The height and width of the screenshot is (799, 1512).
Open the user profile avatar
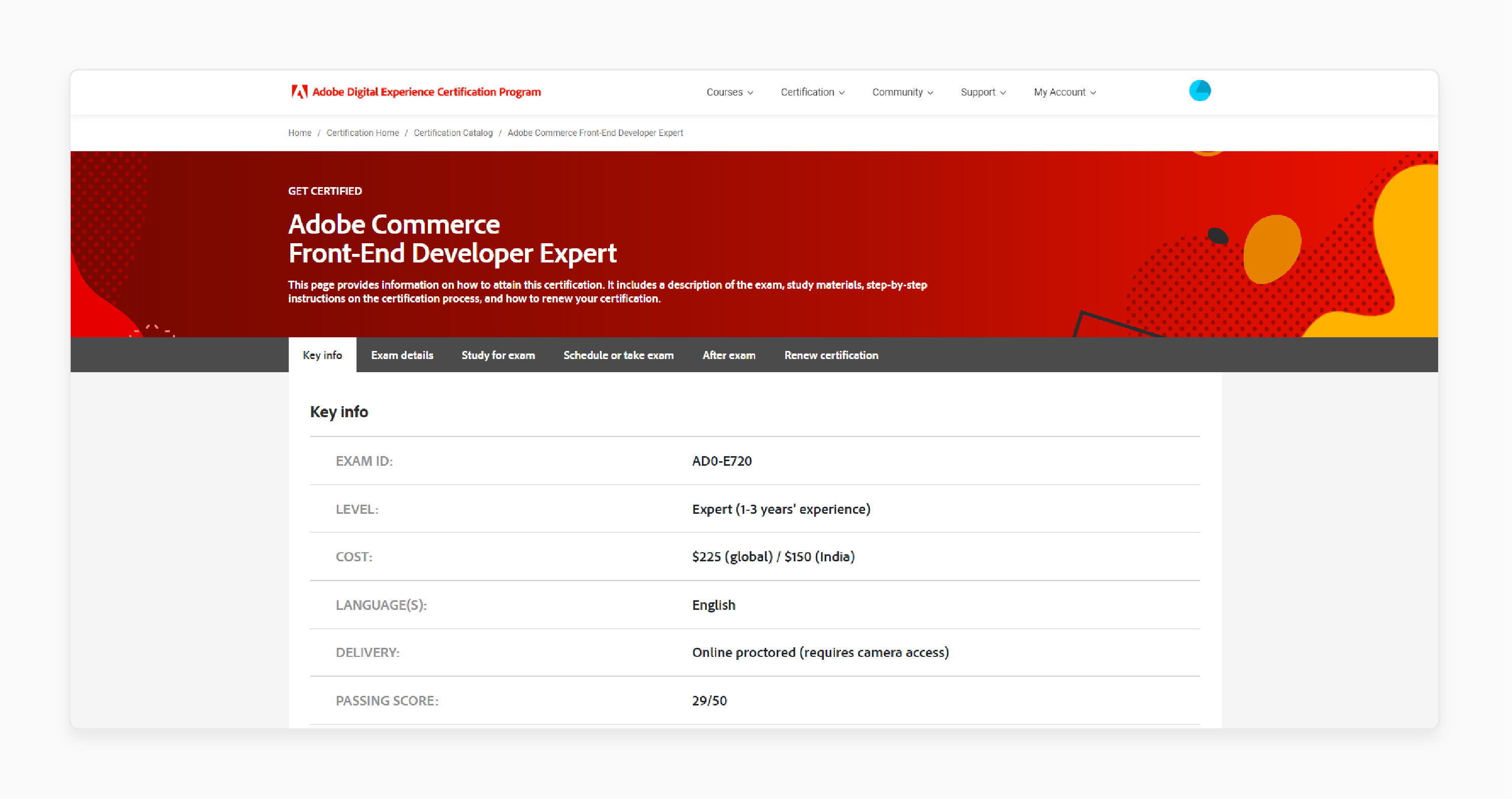1199,91
